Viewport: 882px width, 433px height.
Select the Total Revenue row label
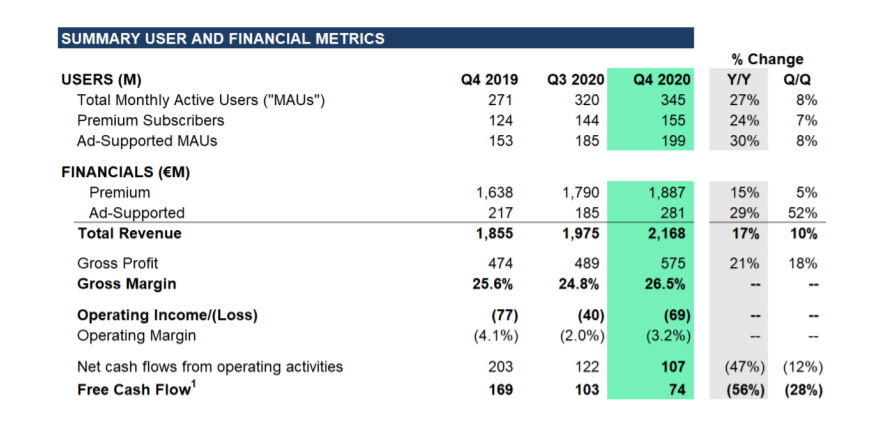(x=129, y=234)
